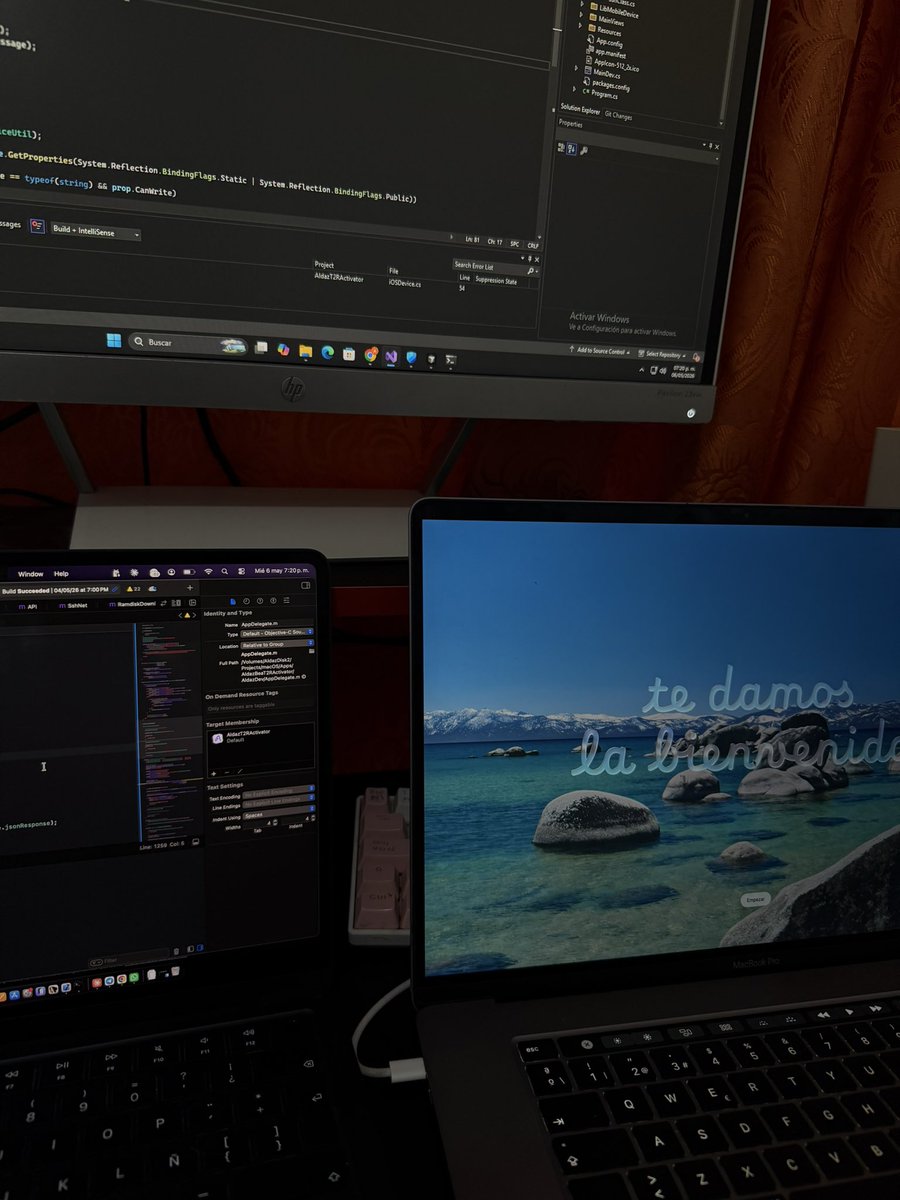Toggle the Xcode inspectors panel button

(305, 586)
